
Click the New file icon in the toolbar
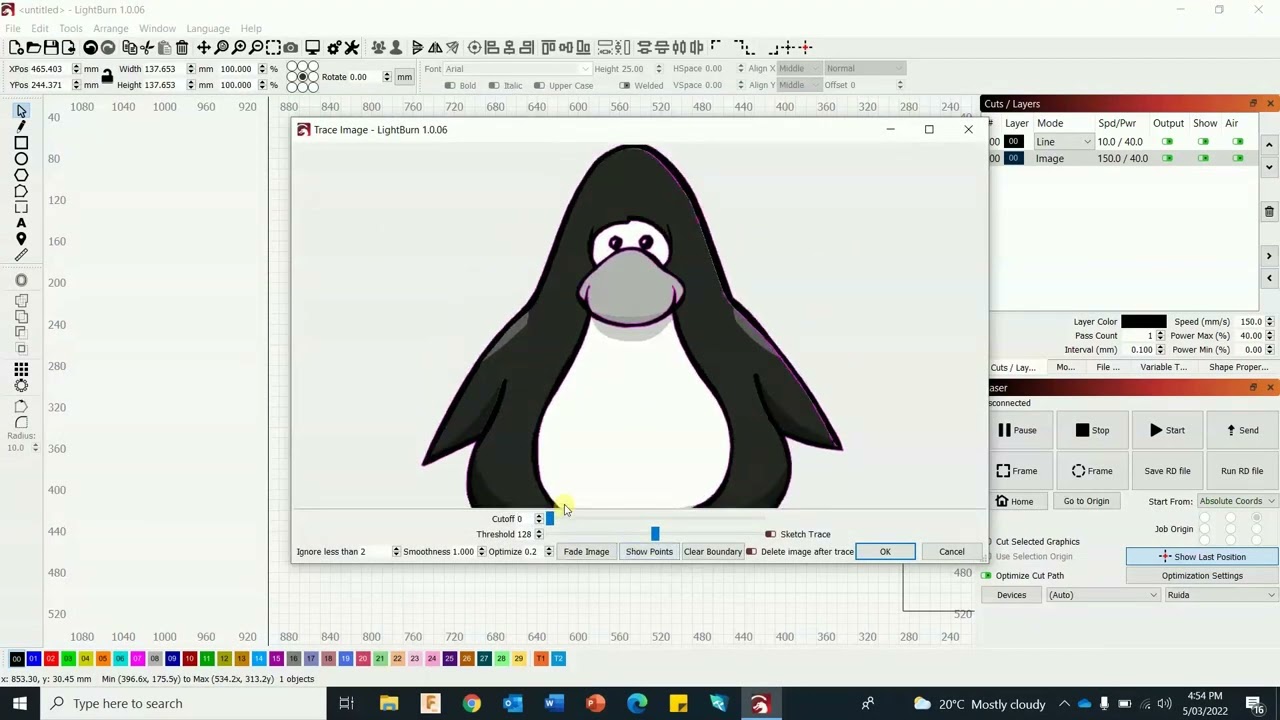tap(16, 47)
